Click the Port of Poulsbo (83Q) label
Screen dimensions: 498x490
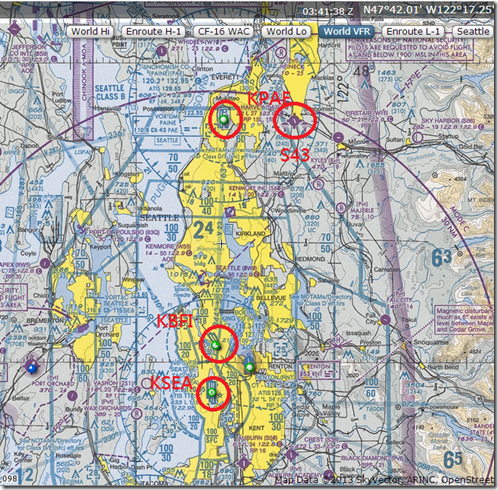point(123,232)
